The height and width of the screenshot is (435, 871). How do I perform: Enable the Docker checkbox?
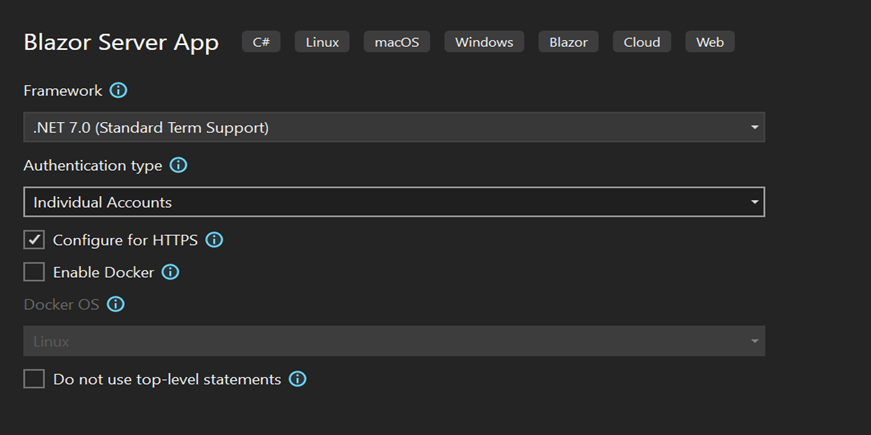pos(34,272)
